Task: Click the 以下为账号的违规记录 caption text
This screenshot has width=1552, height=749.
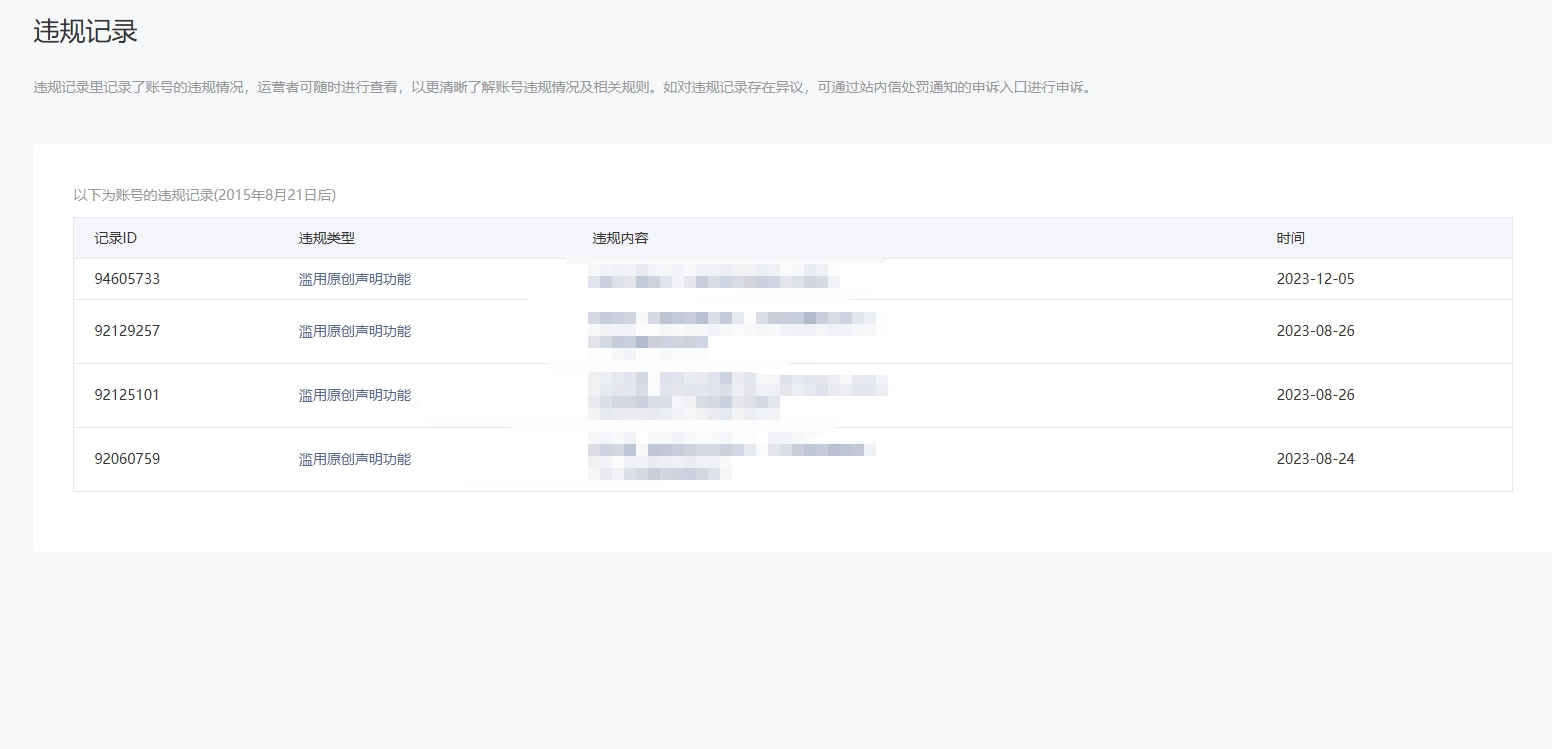Action: pyautogui.click(x=204, y=195)
